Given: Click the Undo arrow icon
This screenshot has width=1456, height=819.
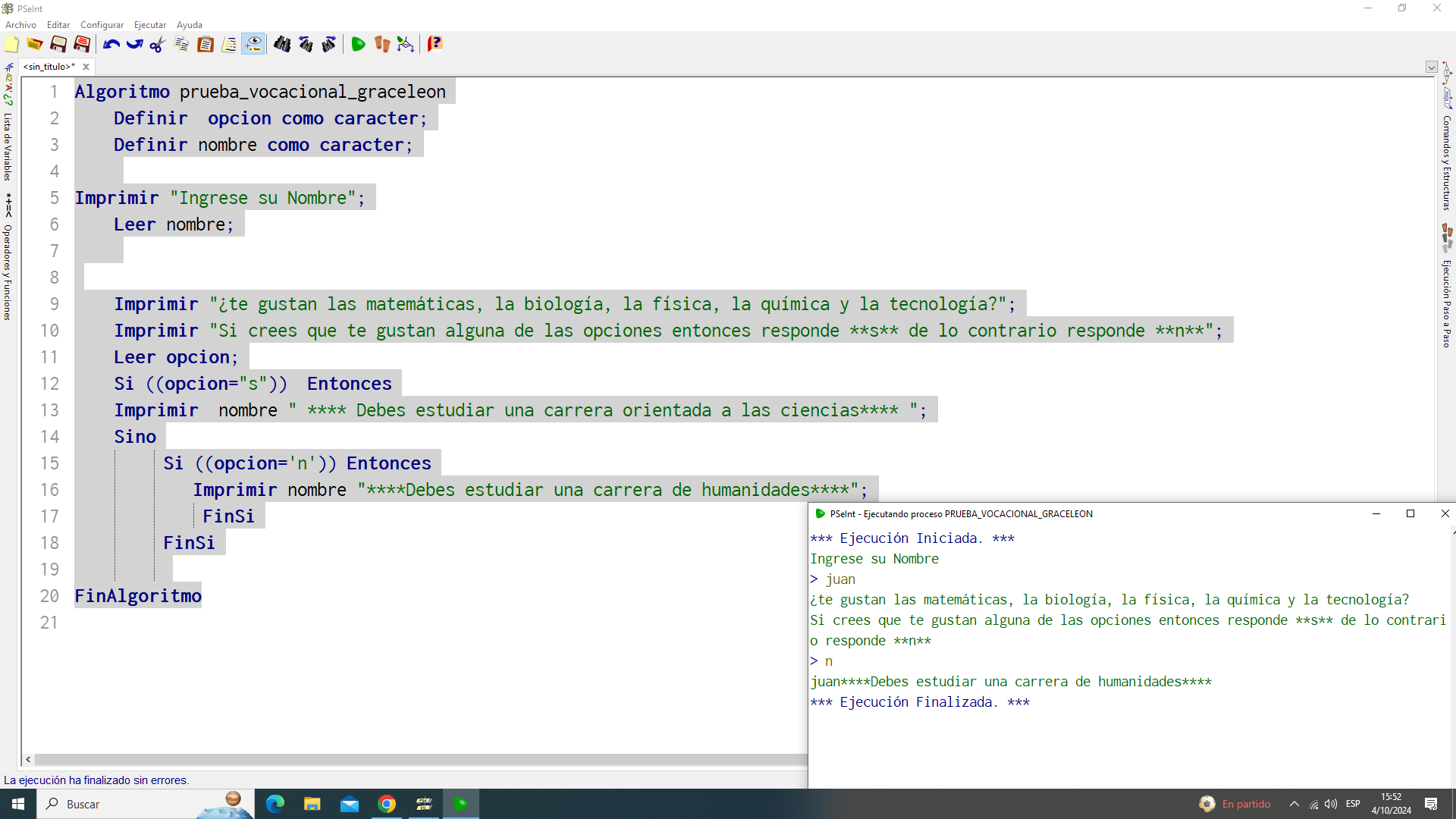Looking at the screenshot, I should click(111, 45).
